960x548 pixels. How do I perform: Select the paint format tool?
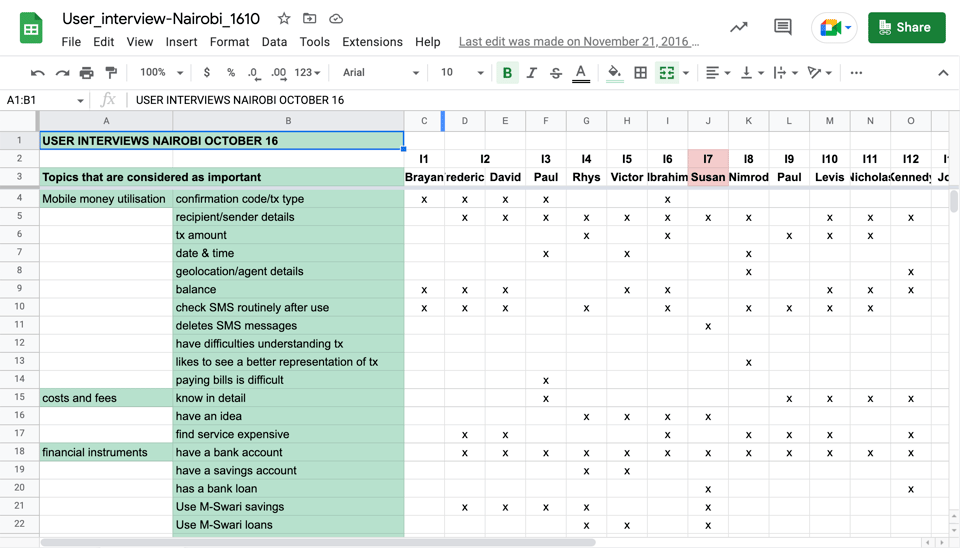[111, 73]
